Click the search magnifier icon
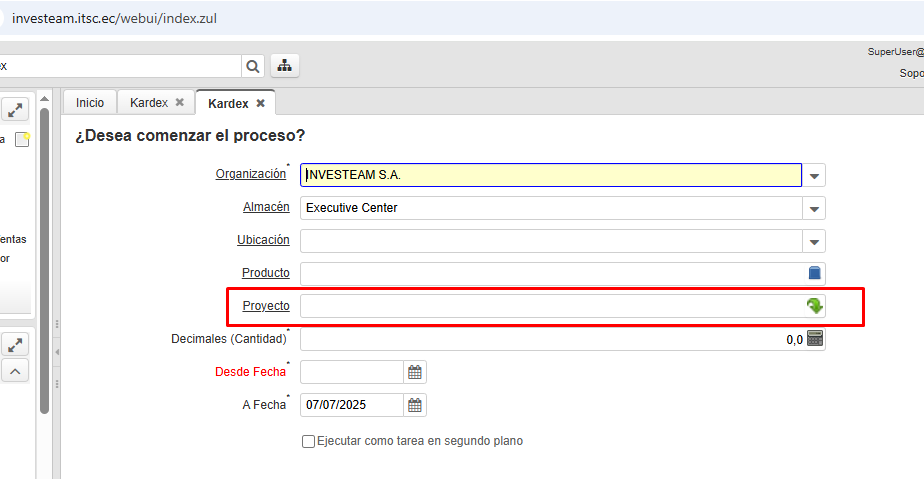 tap(253, 66)
